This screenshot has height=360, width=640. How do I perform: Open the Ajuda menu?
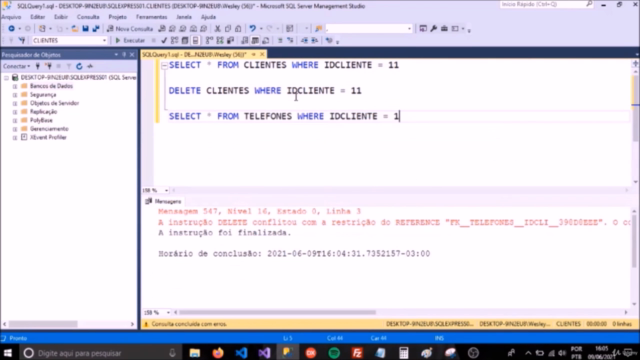pyautogui.click(x=208, y=17)
